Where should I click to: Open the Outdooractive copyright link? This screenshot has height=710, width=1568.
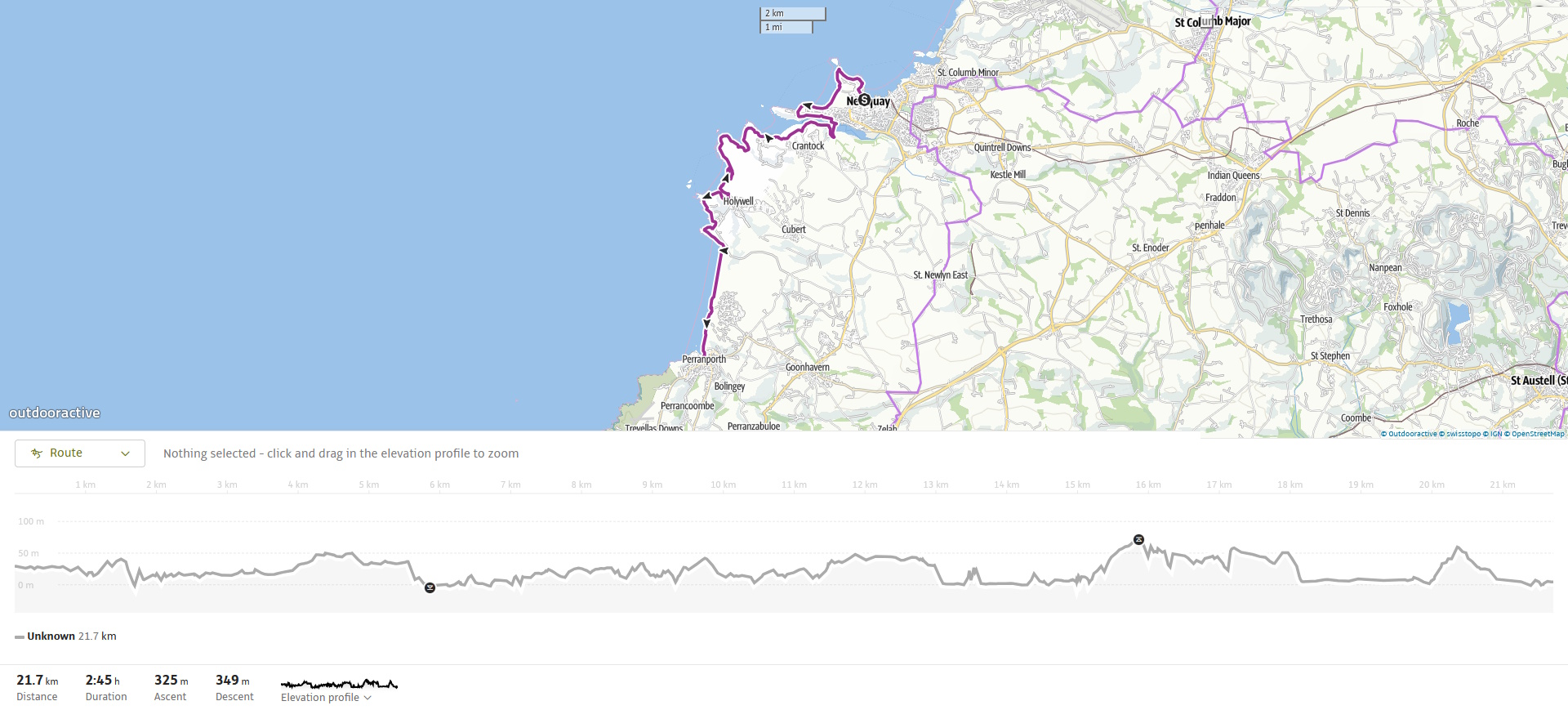tap(1409, 434)
